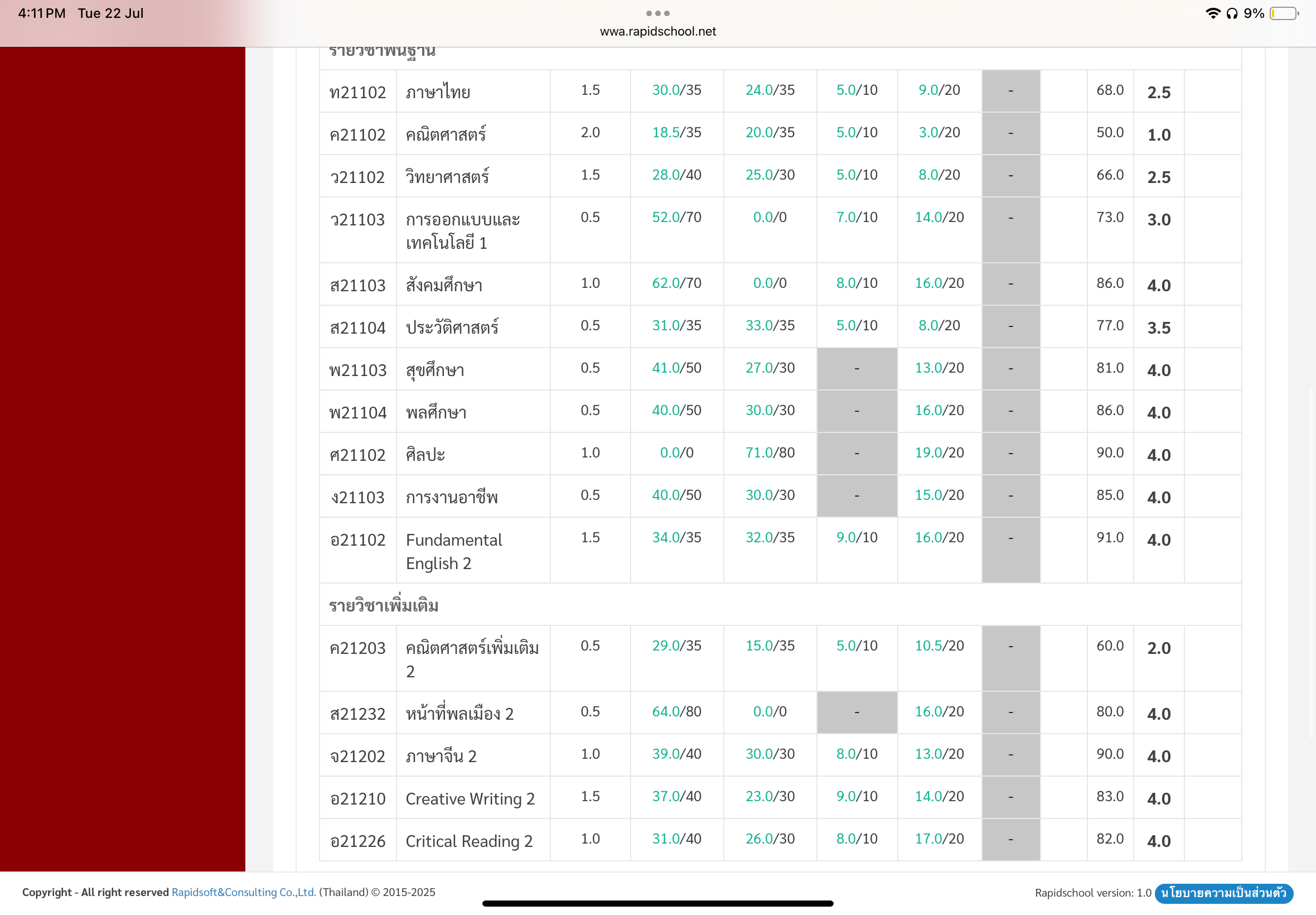1316x915 pixels.
Task: Select the Rapidschool version: 1.0 text
Action: click(1092, 893)
